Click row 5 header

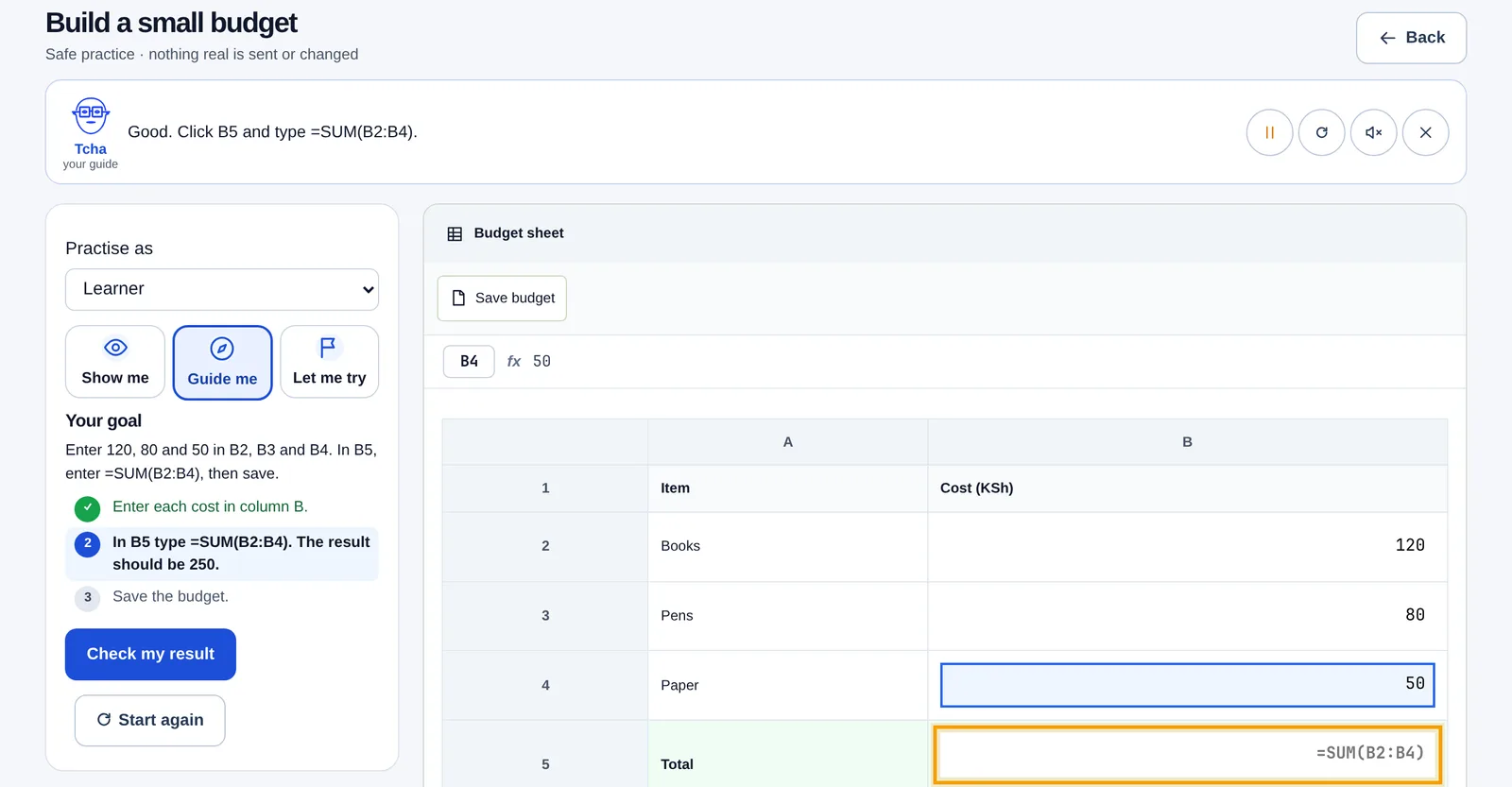pyautogui.click(x=545, y=754)
